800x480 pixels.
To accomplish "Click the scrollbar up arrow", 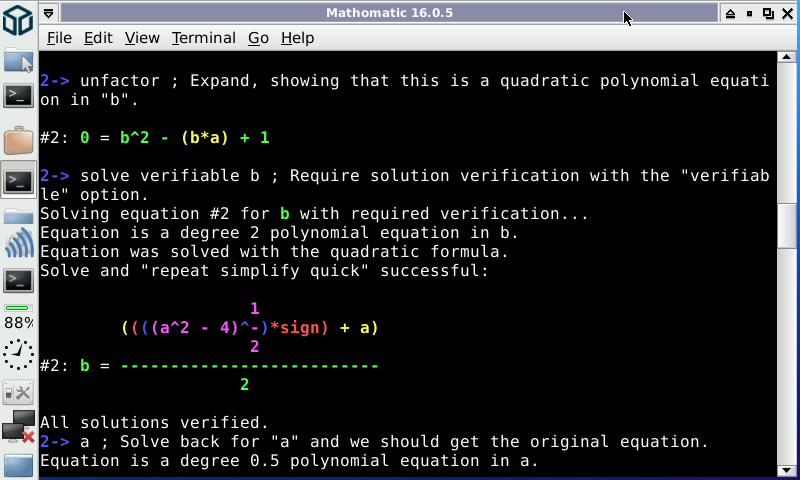I will [786, 57].
